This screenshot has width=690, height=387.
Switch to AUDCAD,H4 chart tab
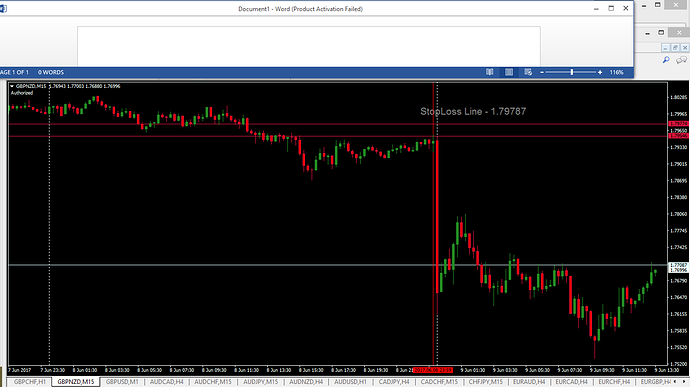click(x=166, y=382)
